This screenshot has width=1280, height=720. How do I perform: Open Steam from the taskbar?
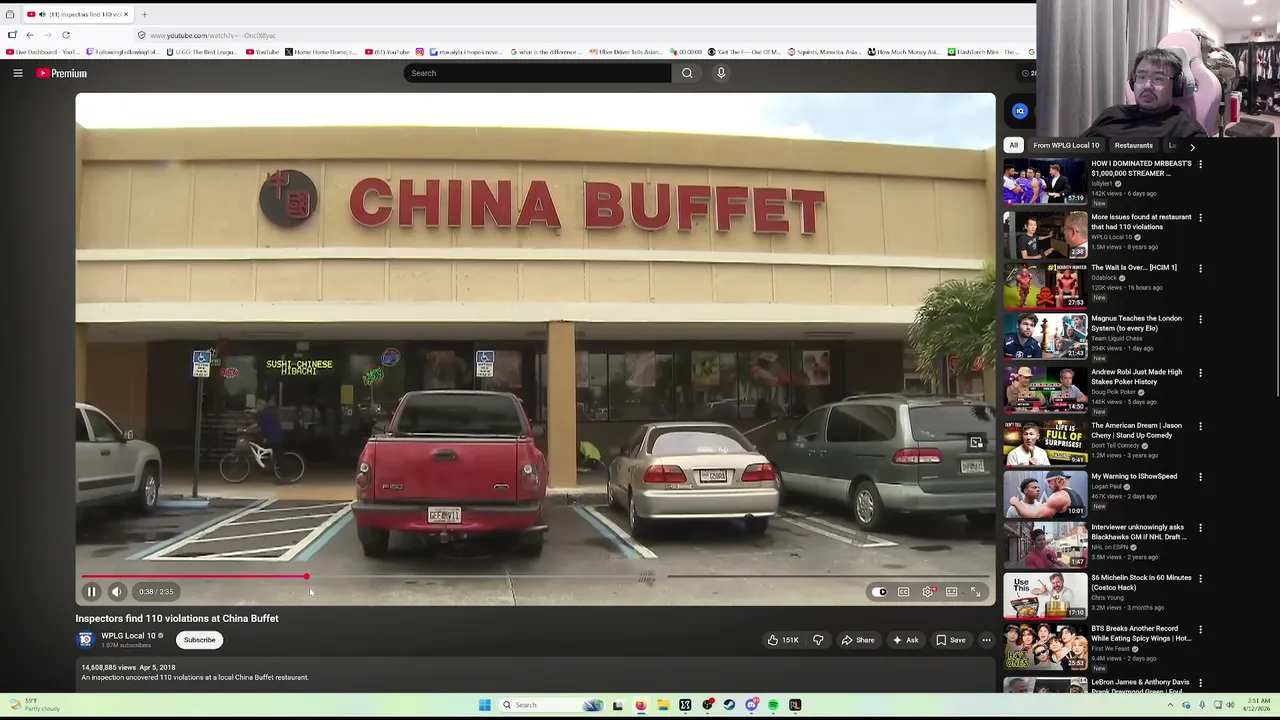click(x=729, y=705)
